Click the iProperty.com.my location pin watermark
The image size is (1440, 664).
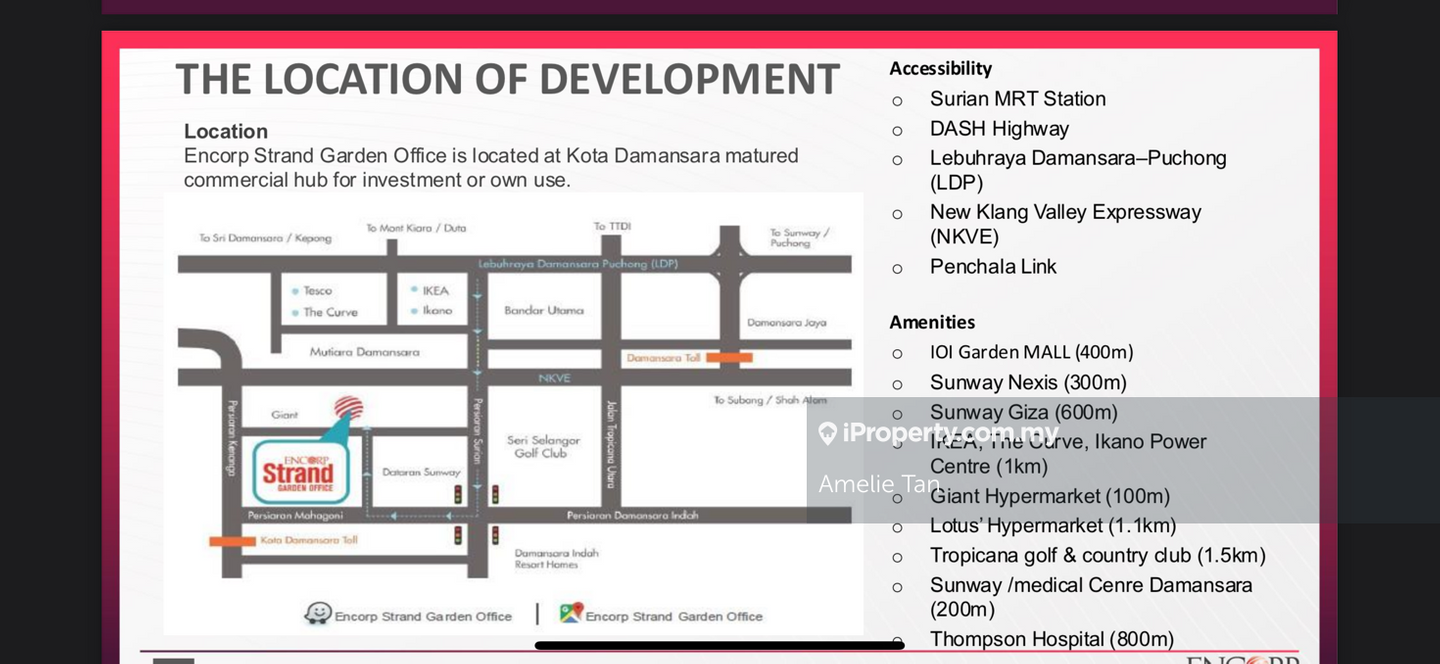[x=827, y=432]
